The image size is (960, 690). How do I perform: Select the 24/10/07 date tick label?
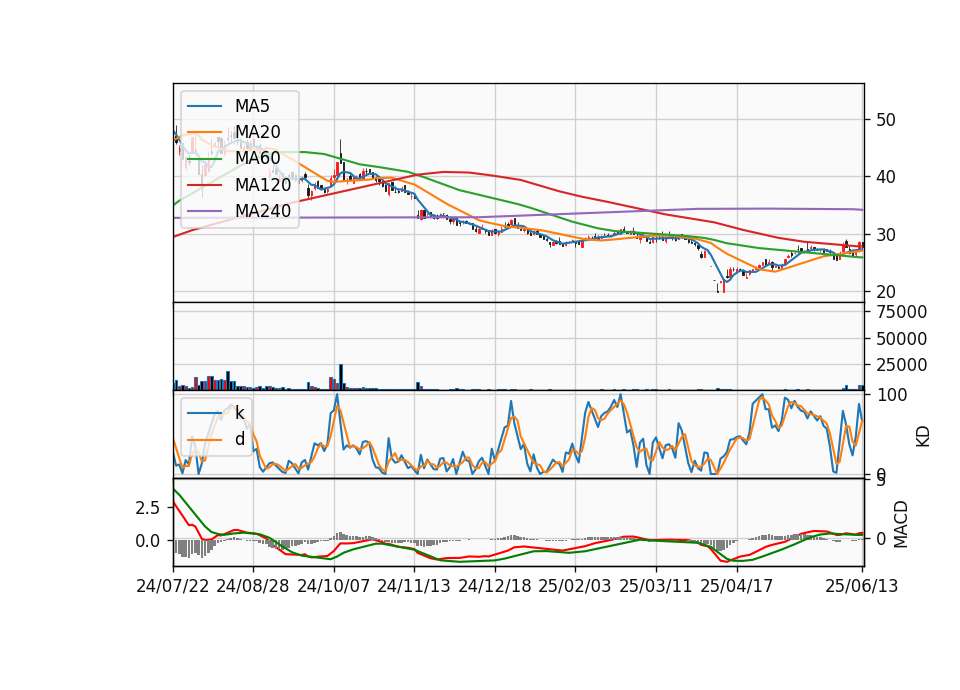coord(334,586)
